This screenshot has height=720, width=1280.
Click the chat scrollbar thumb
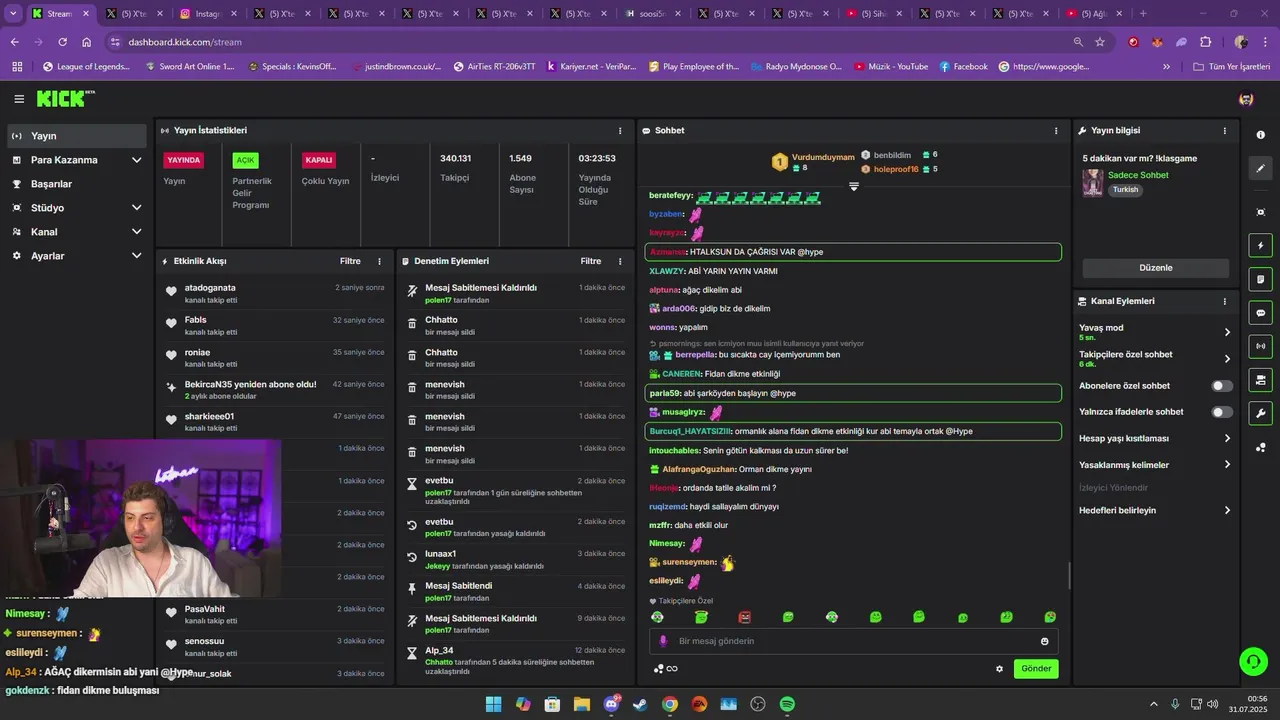pyautogui.click(x=1070, y=576)
